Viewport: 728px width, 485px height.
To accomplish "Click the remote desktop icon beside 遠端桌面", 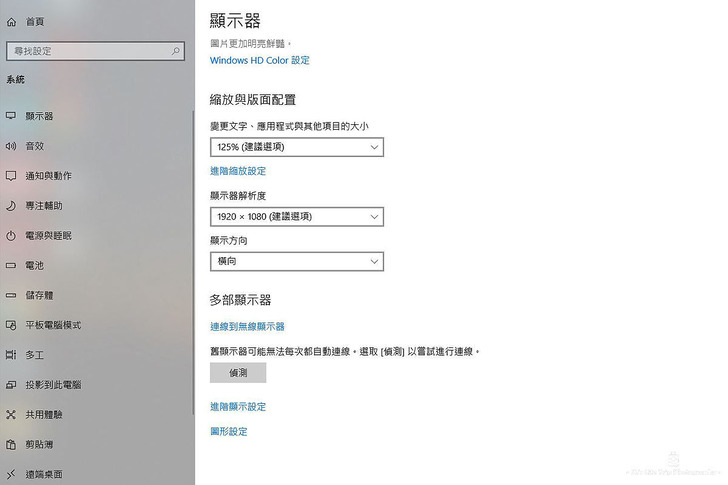I will [x=11, y=474].
